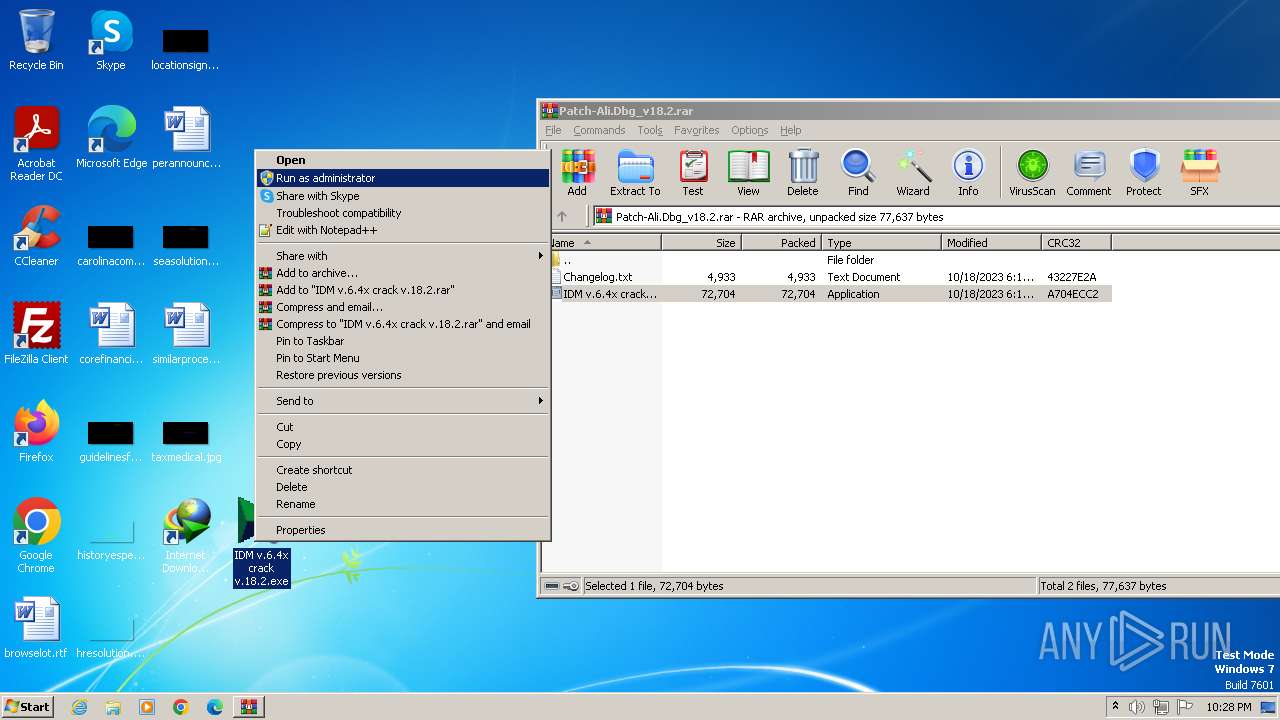The image size is (1280, 720).
Task: Select the Skype desktop shortcut
Action: tap(111, 40)
